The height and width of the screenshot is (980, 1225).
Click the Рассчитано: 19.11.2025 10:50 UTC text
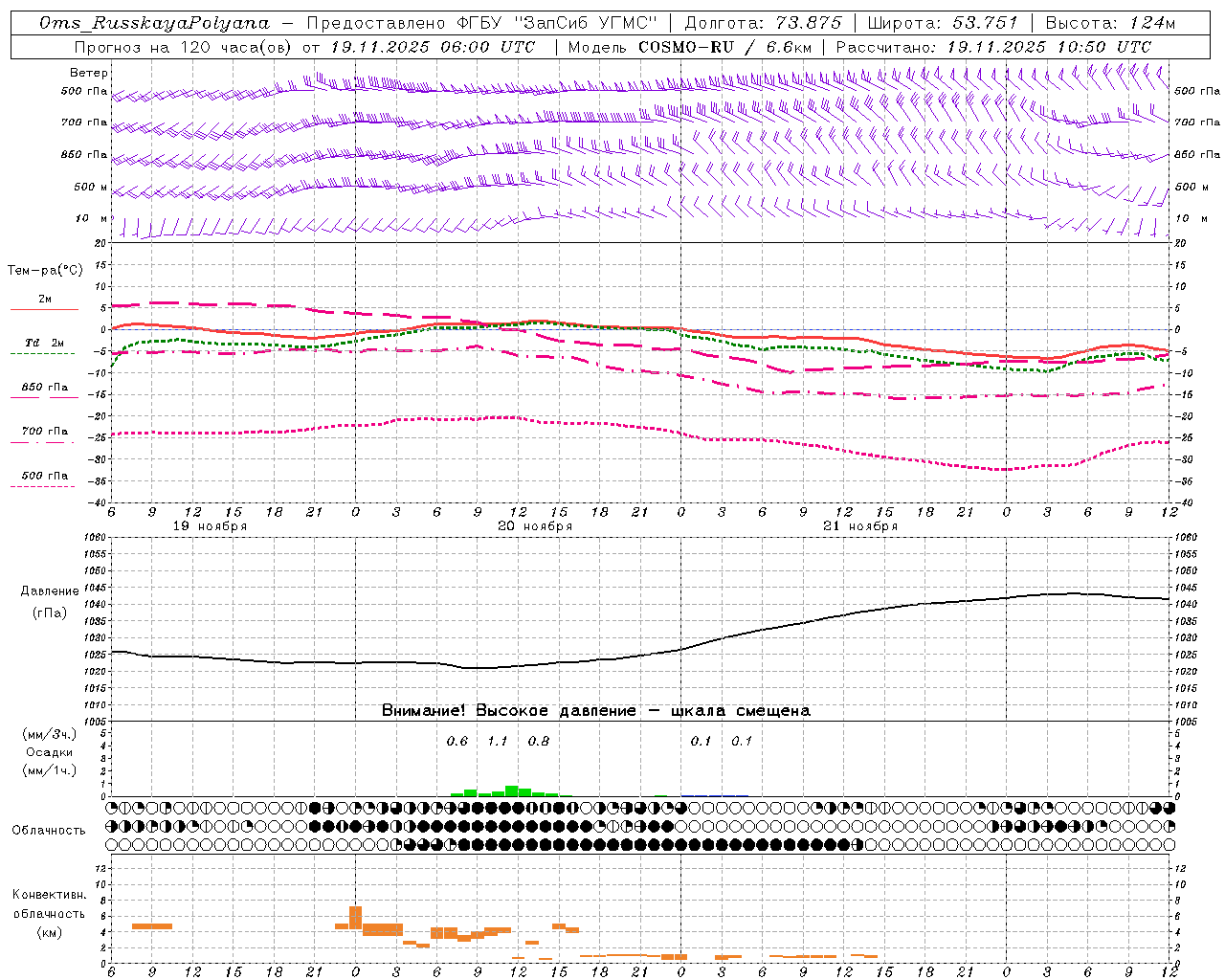[993, 47]
